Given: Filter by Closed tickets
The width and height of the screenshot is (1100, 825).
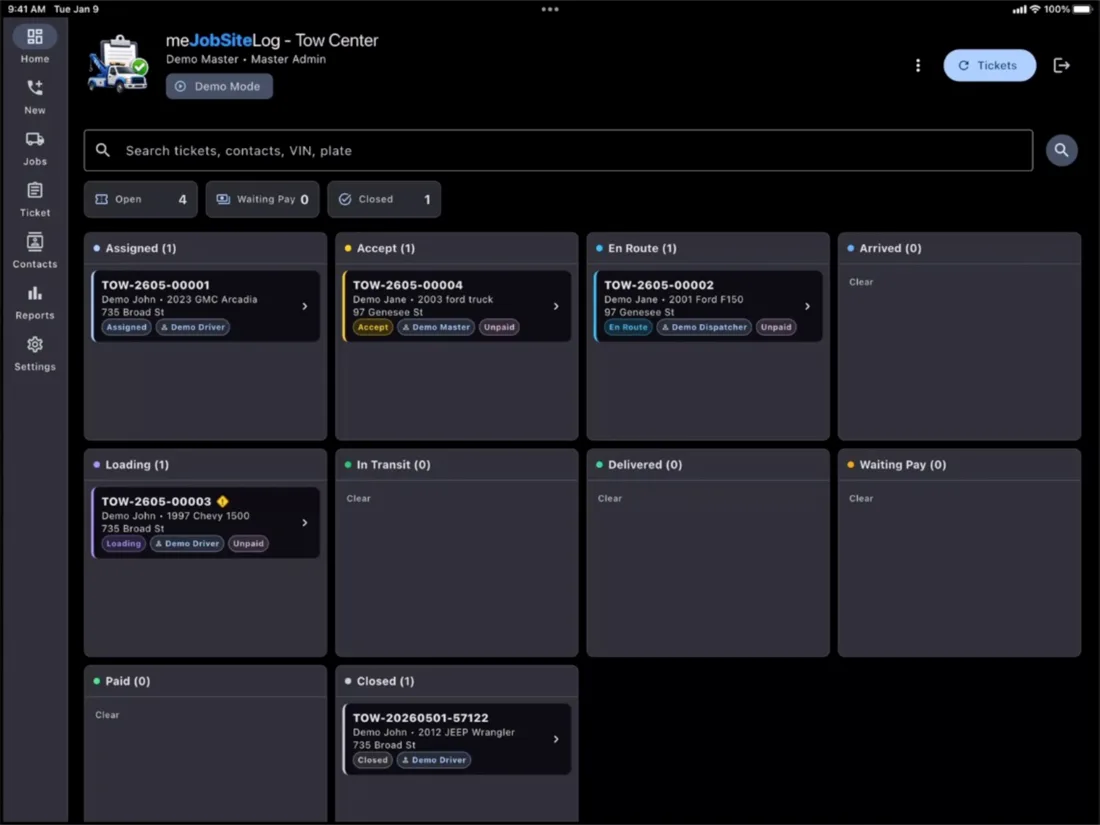Looking at the screenshot, I should [384, 199].
